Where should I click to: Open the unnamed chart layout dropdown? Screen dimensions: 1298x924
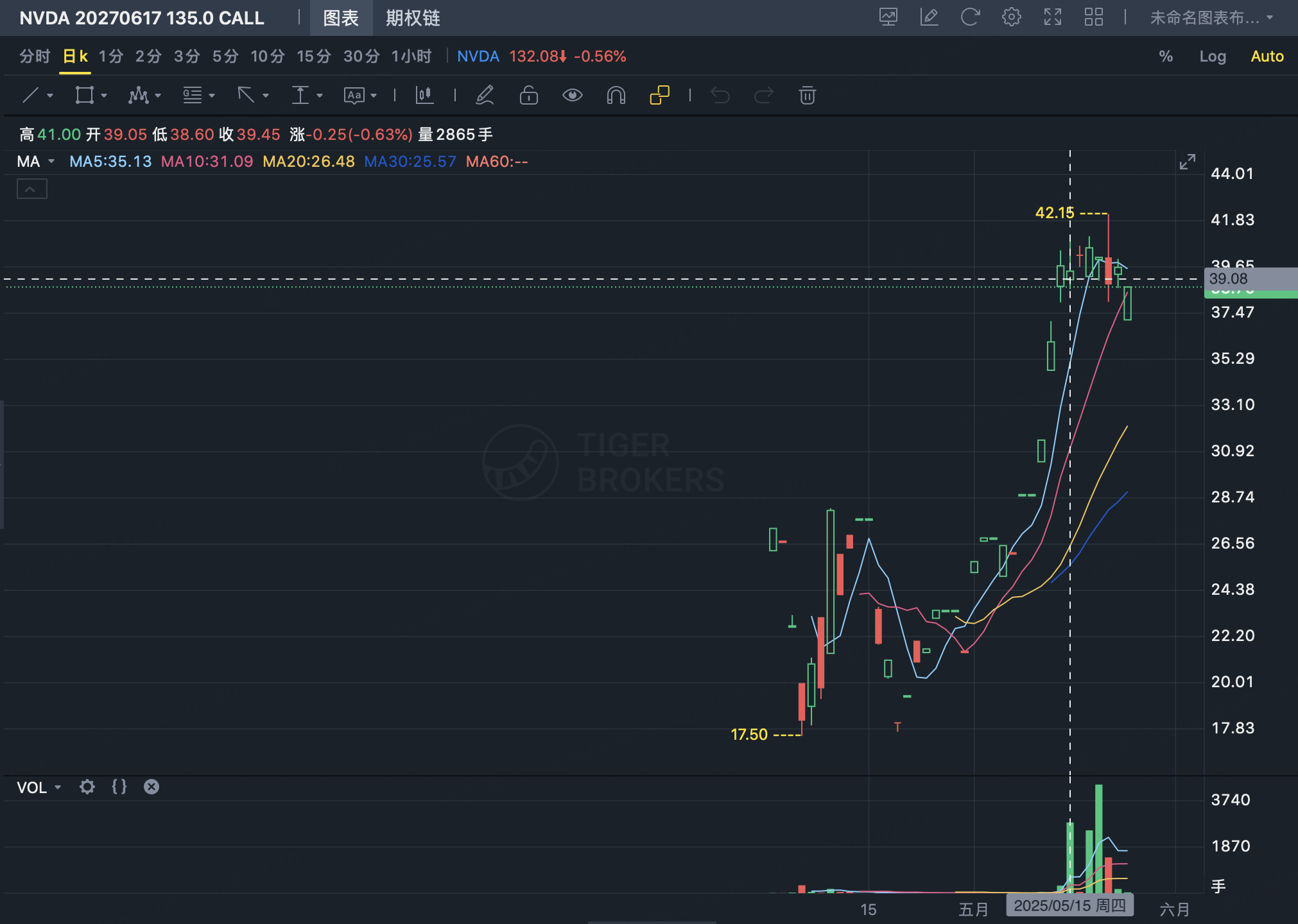coord(1211,17)
